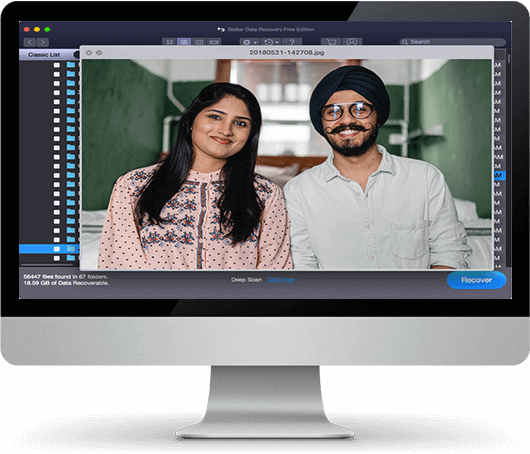Viewport: 530px width, 454px height.
Task: Go back with the left arrow button
Action: (x=30, y=42)
